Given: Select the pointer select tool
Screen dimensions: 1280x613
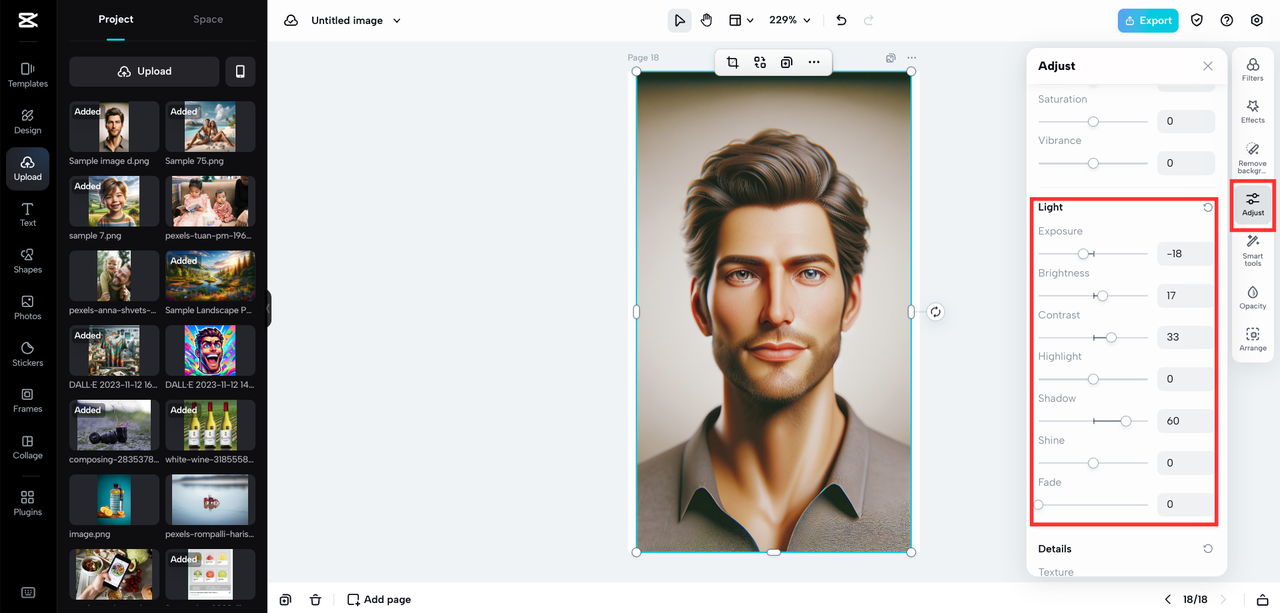Looking at the screenshot, I should [x=680, y=20].
